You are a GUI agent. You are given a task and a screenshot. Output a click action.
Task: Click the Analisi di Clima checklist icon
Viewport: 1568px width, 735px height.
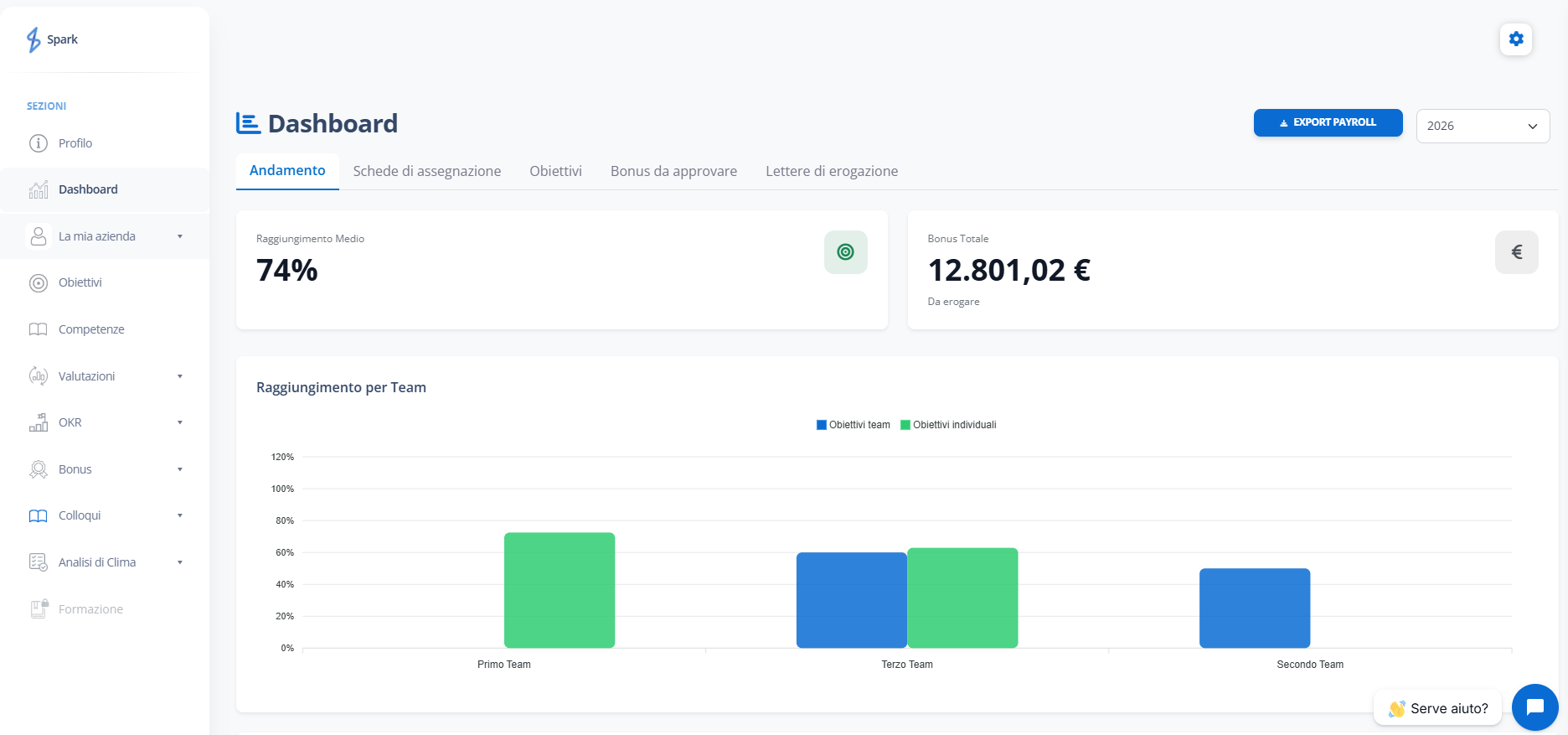tap(39, 562)
